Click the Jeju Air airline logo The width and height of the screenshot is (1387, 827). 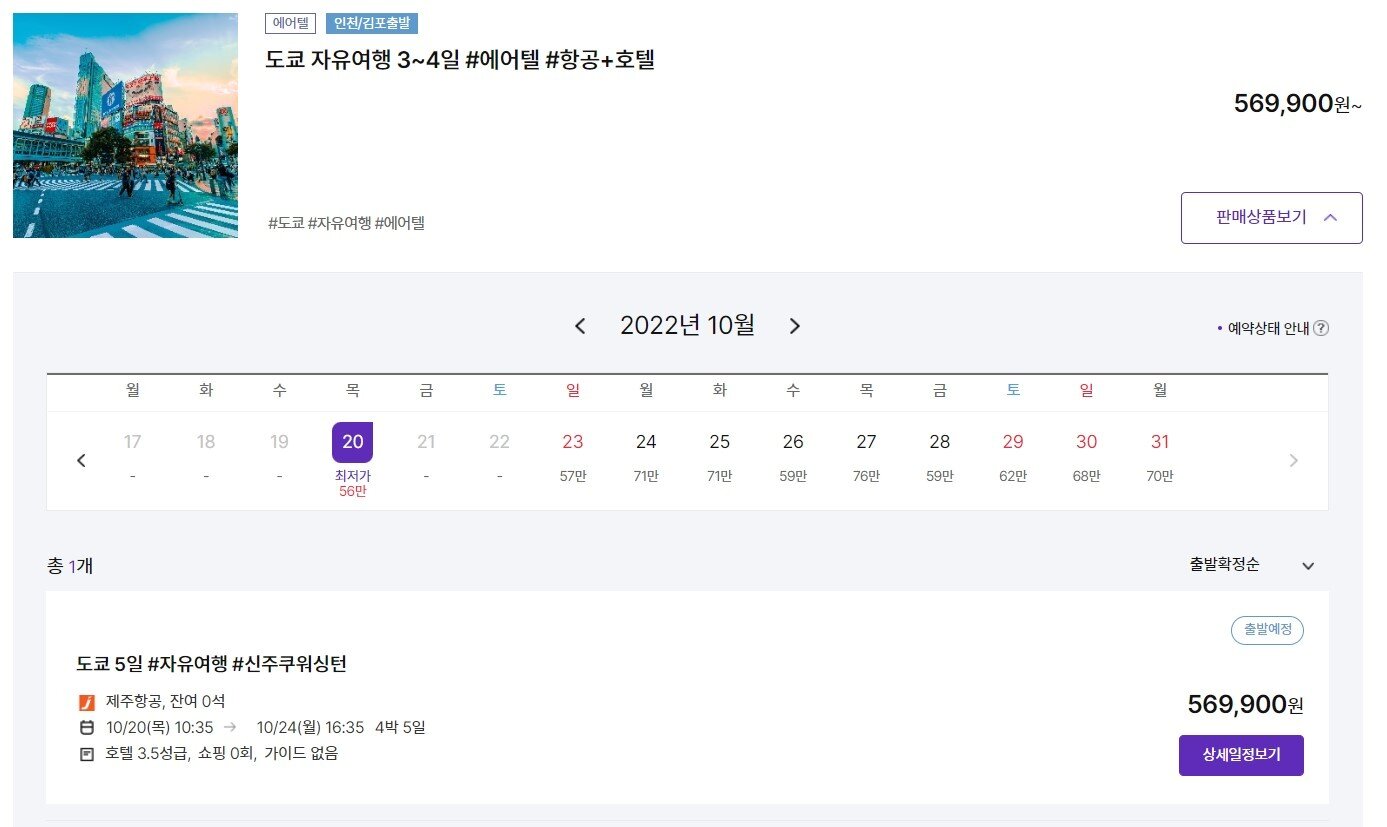click(86, 702)
